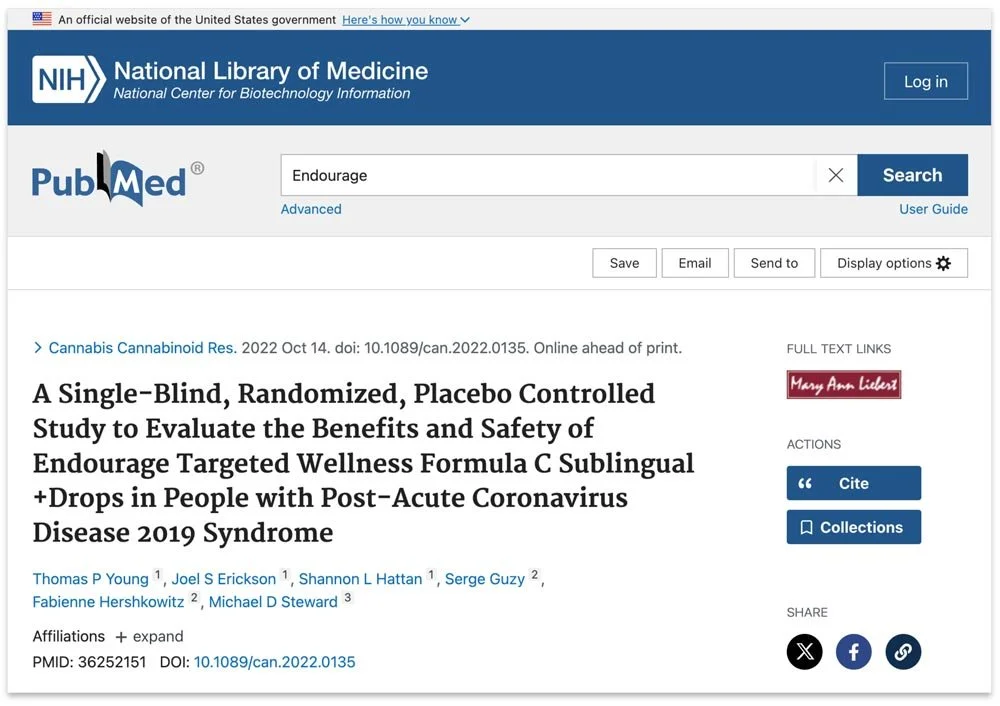The width and height of the screenshot is (1000, 706).
Task: Clear the search field with the X icon
Action: (x=835, y=175)
